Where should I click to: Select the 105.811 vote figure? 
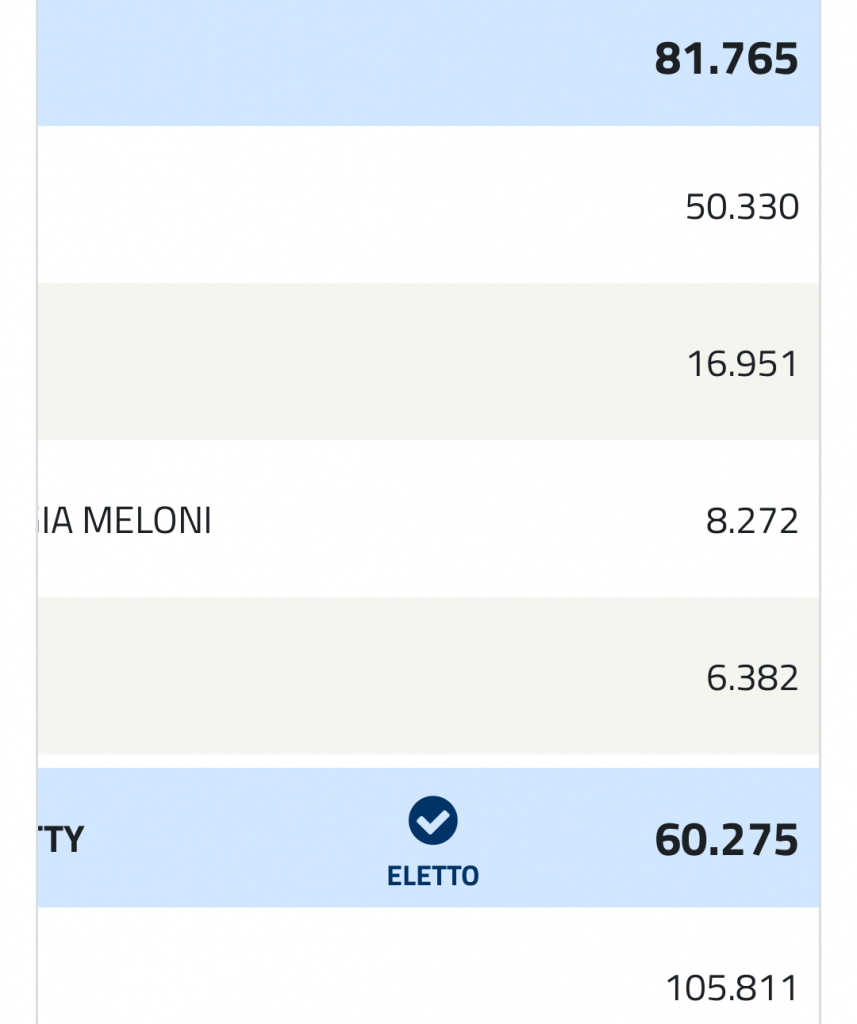(732, 987)
